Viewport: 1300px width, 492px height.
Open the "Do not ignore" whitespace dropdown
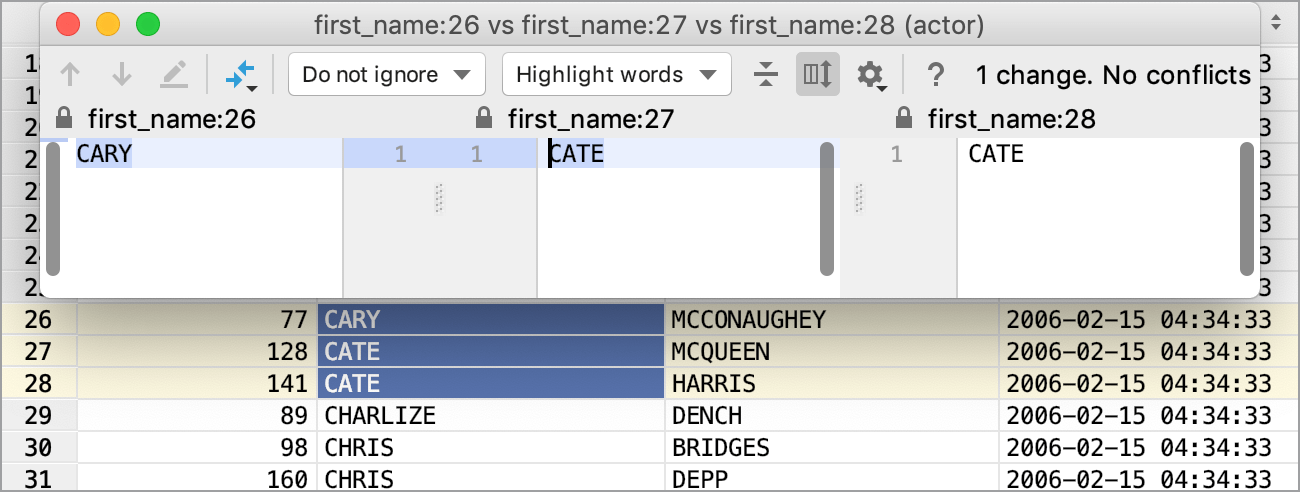386,74
